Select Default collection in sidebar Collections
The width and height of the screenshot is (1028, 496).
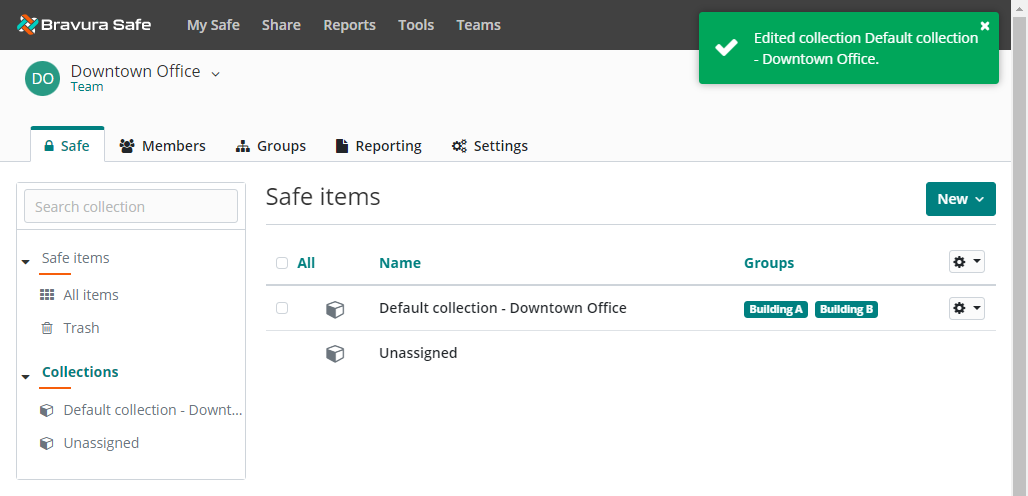(153, 410)
